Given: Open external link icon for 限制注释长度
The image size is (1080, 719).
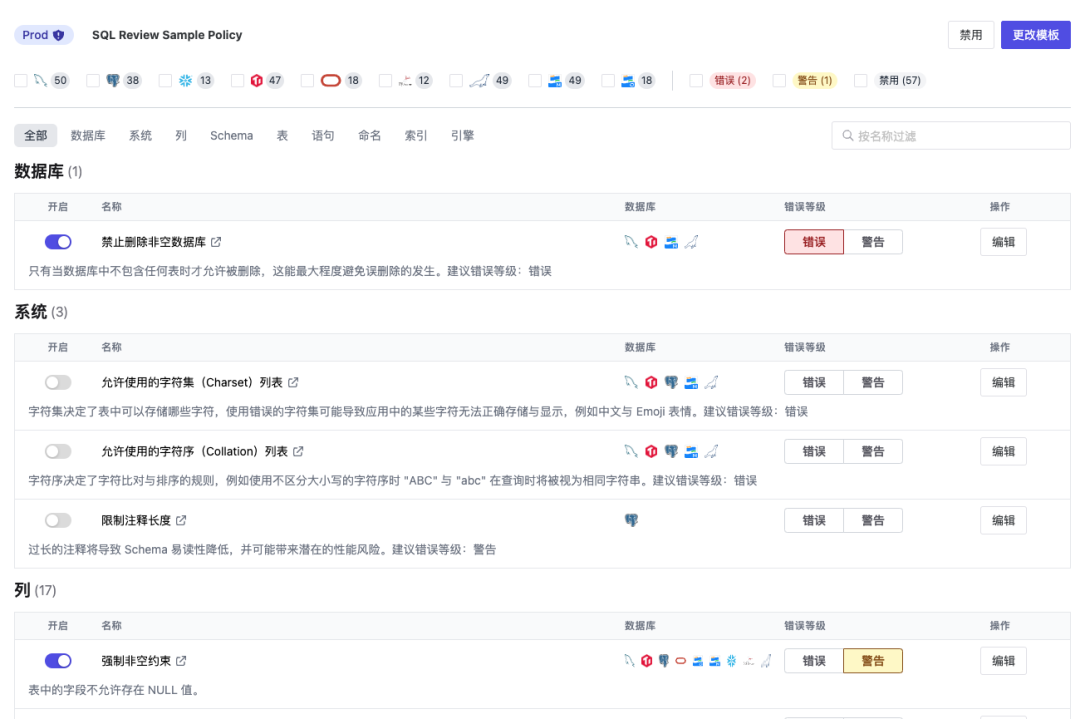Looking at the screenshot, I should [181, 520].
